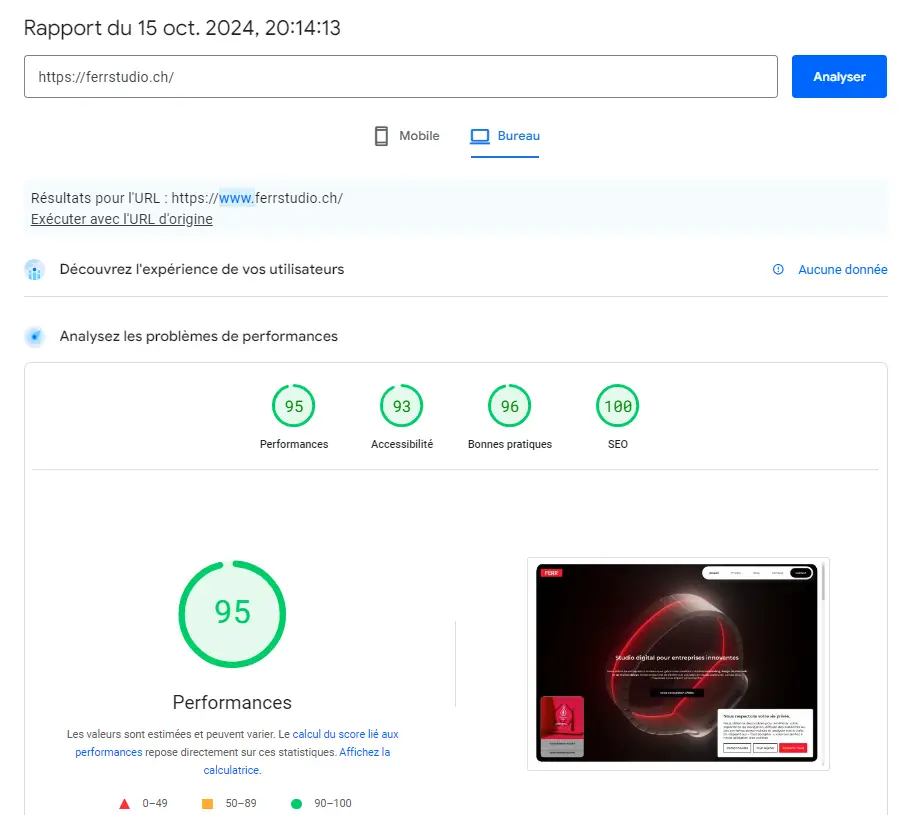Click the website screenshot thumbnail
905x815 pixels.
pos(678,663)
